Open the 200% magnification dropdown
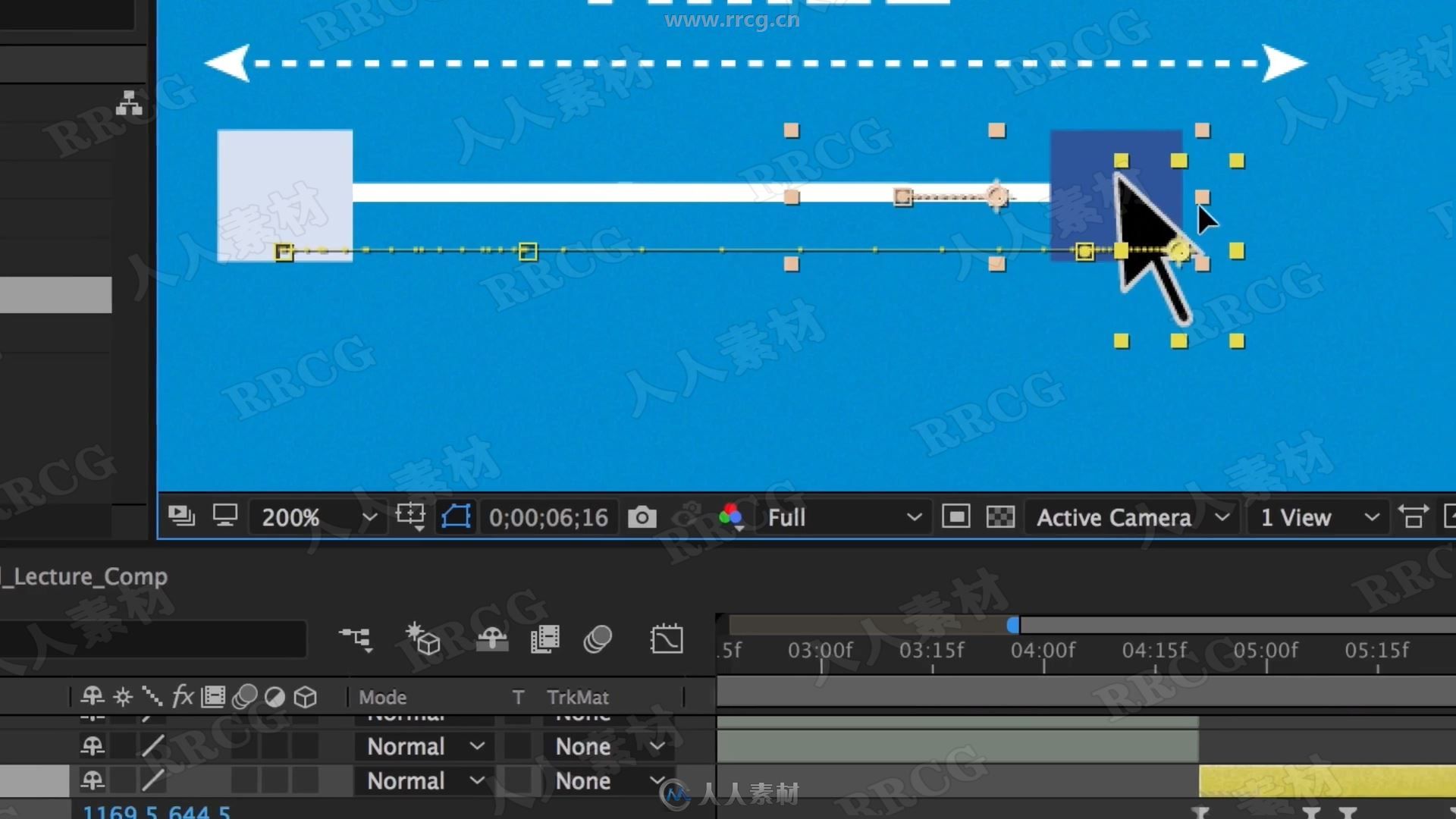Screen dimensions: 1456x819 [318, 517]
